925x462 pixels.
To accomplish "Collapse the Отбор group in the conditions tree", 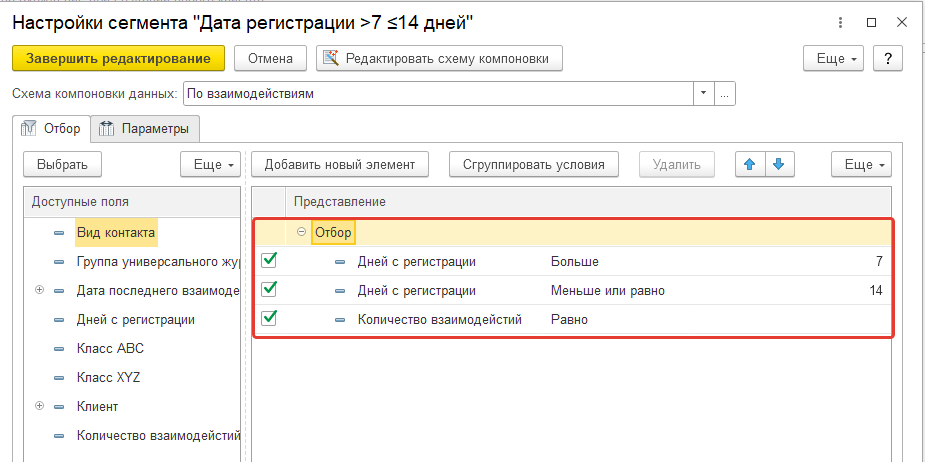I will click(x=301, y=233).
